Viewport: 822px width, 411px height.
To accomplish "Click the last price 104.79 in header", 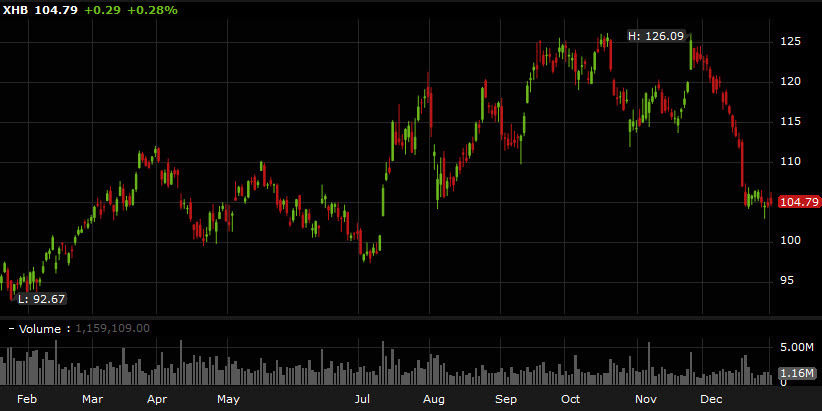I will point(56,10).
